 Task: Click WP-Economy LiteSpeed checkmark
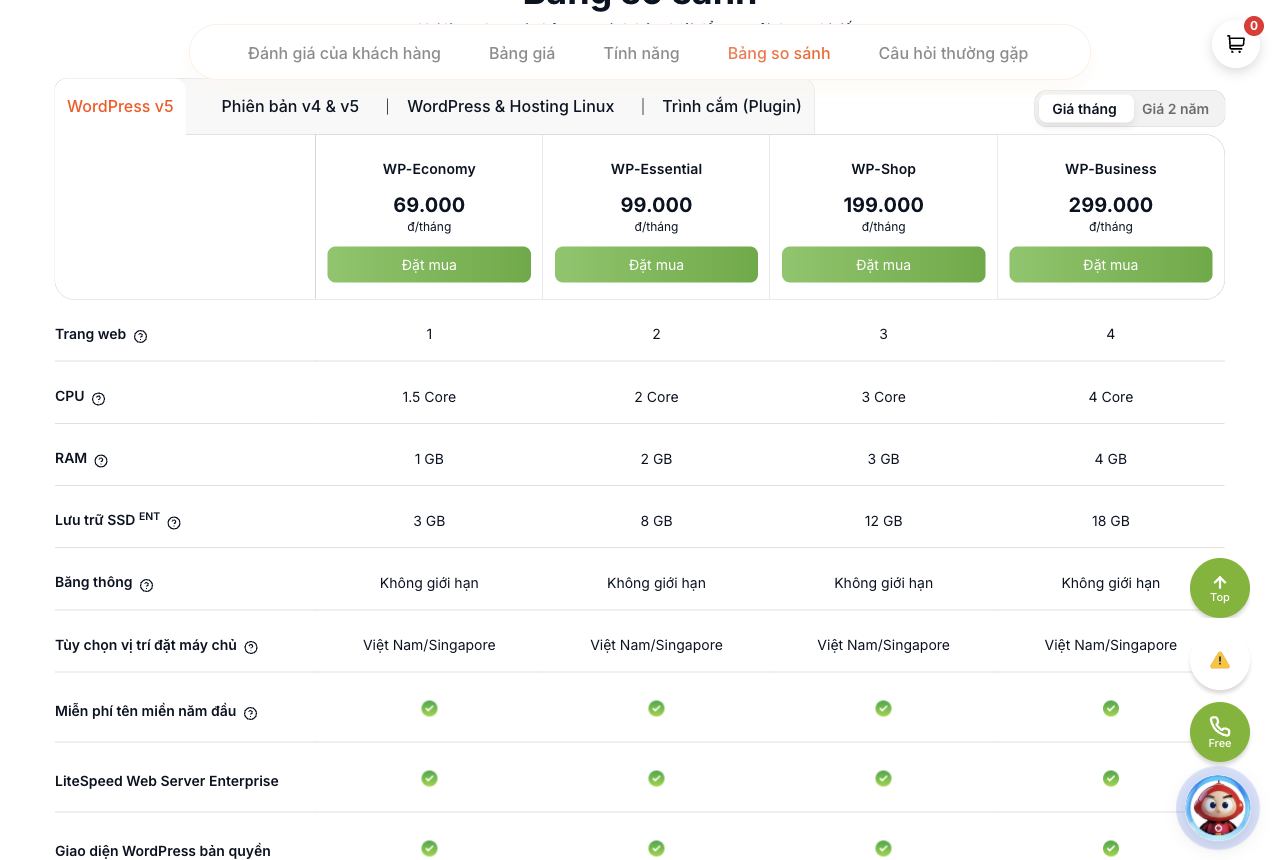[429, 778]
